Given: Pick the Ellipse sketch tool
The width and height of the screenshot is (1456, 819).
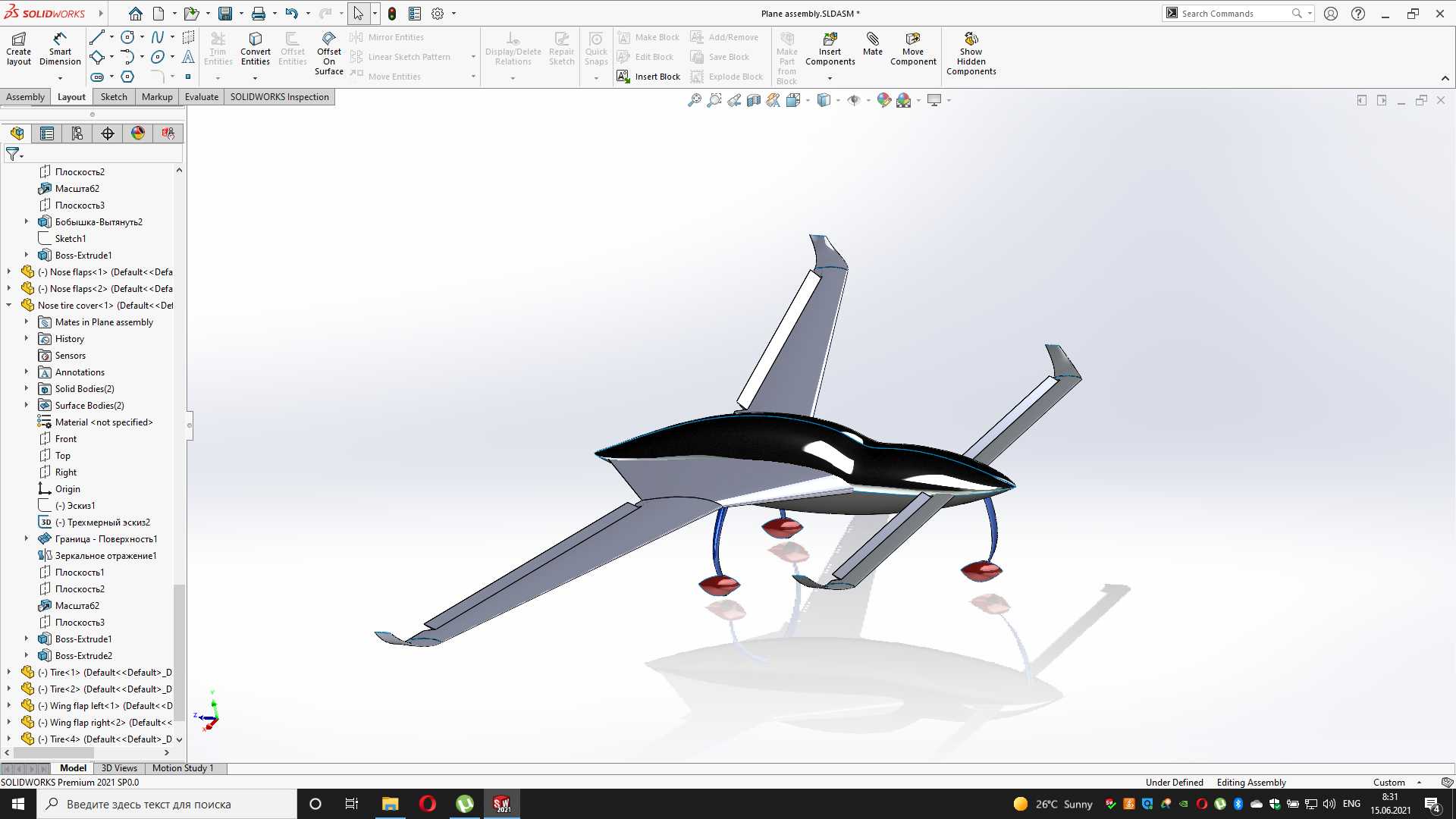Looking at the screenshot, I should coord(158,57).
